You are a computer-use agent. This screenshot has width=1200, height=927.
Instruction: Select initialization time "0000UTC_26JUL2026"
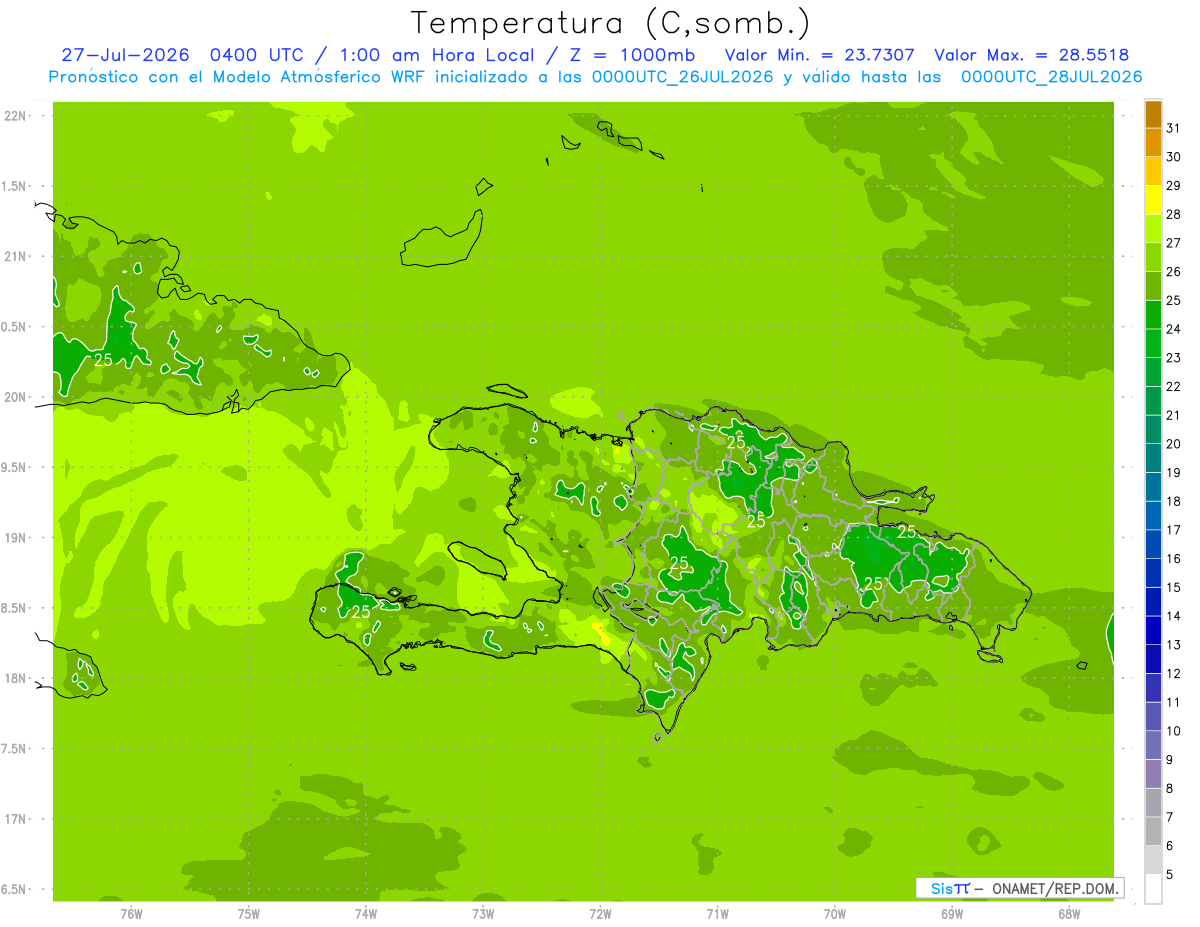click(683, 77)
